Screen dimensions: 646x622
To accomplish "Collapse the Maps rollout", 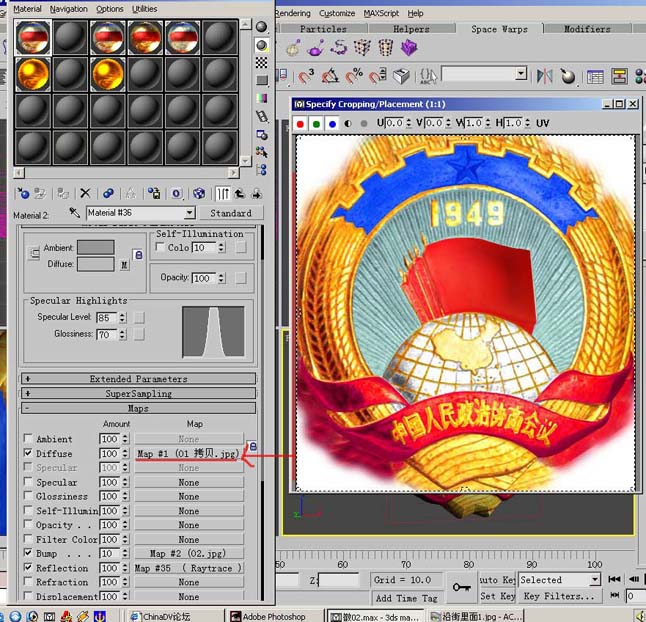I will pos(138,408).
